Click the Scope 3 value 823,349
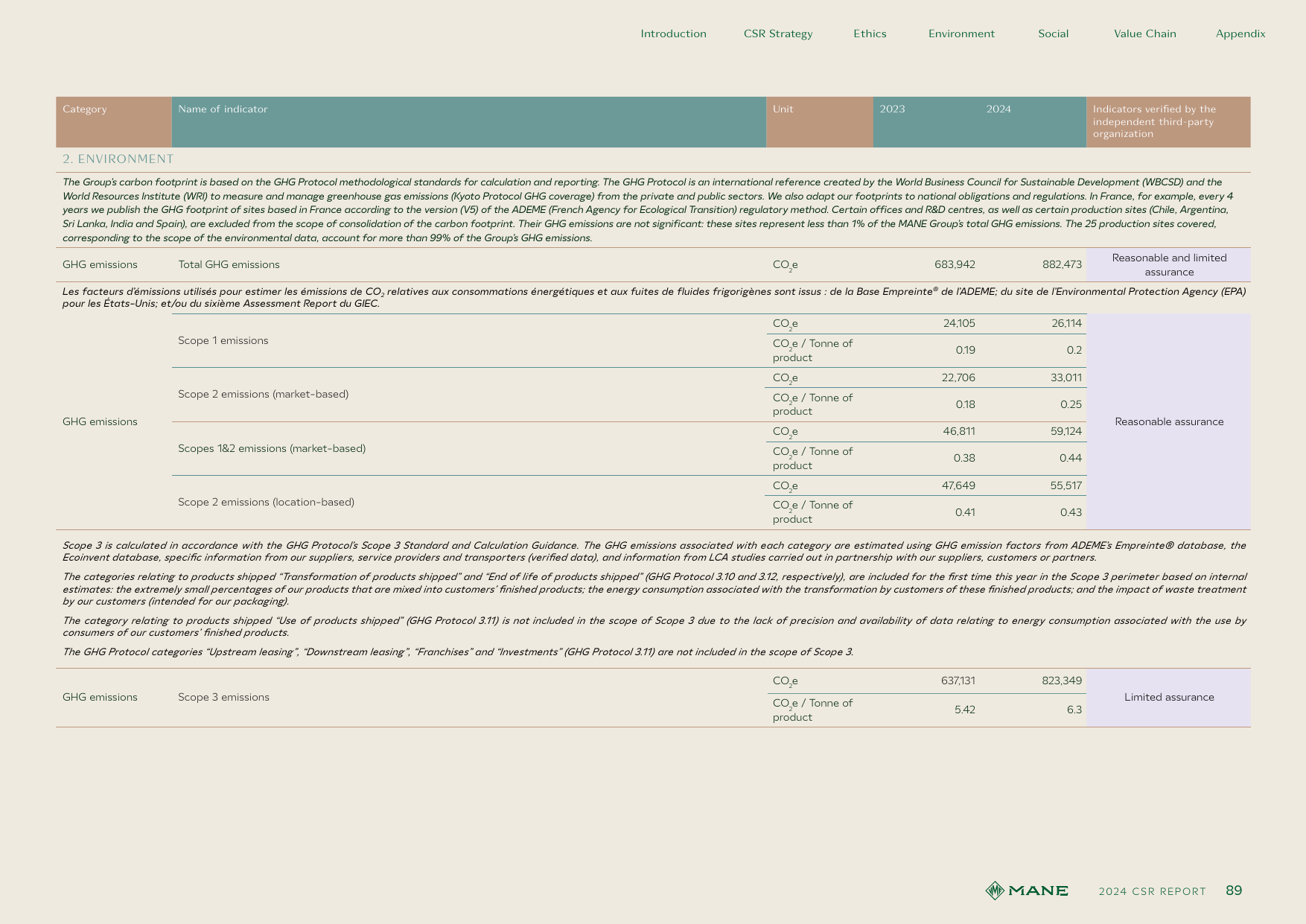The image size is (1306, 924). click(1062, 681)
